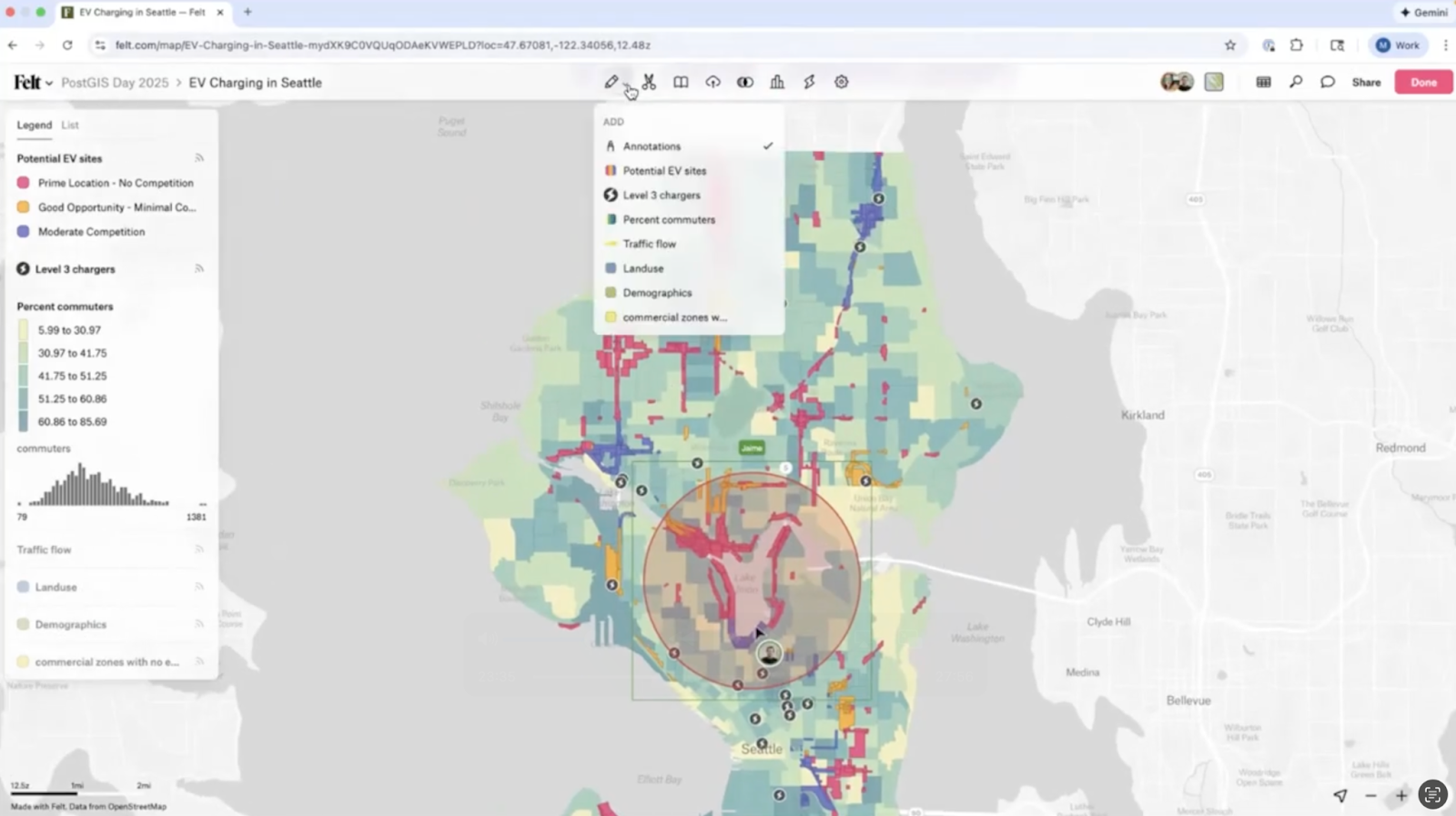Click the upload cloud icon
This screenshot has height=816, width=1456.
[713, 82]
